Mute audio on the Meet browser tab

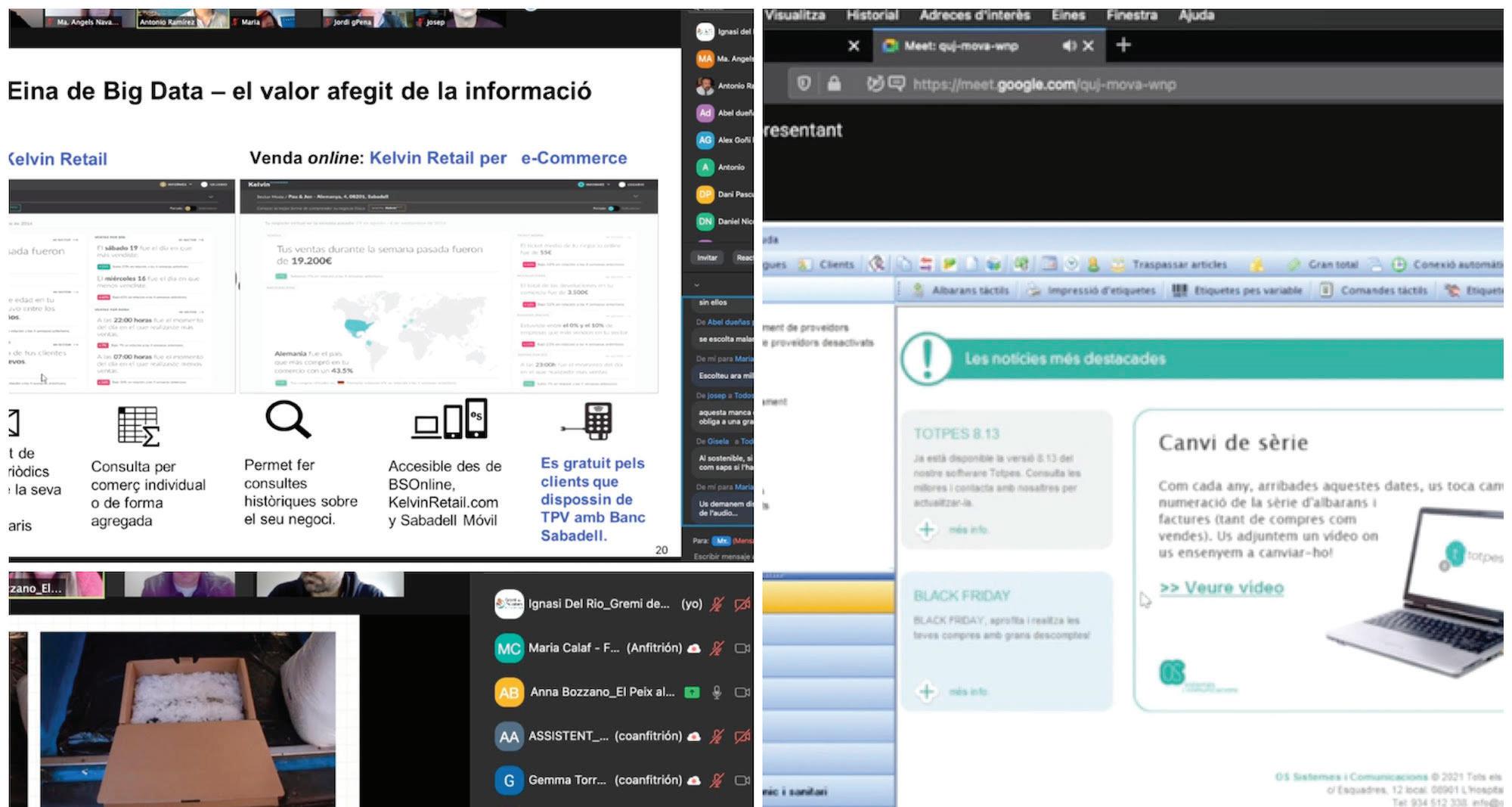point(1069,46)
